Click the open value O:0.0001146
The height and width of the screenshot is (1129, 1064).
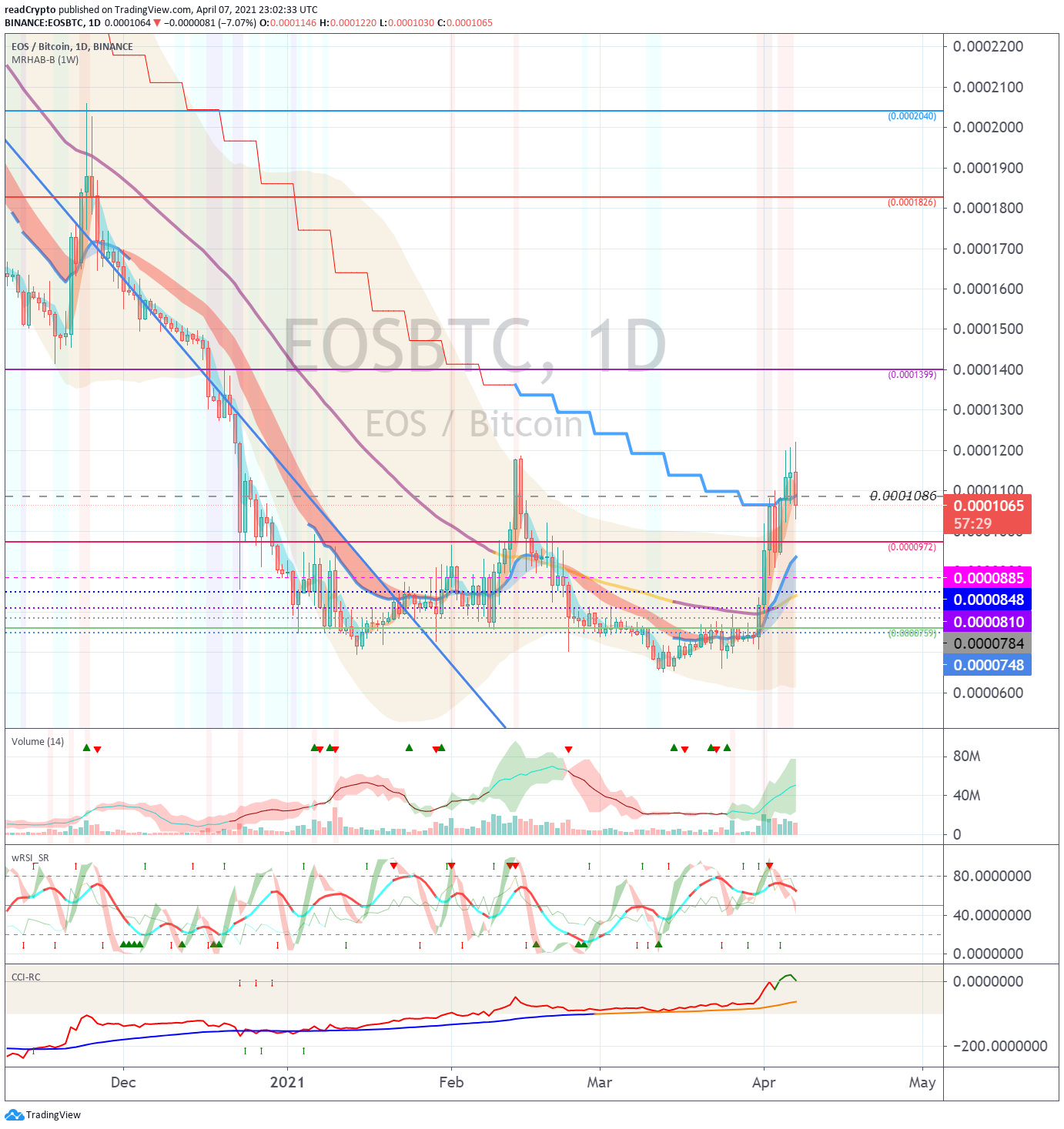pyautogui.click(x=288, y=23)
